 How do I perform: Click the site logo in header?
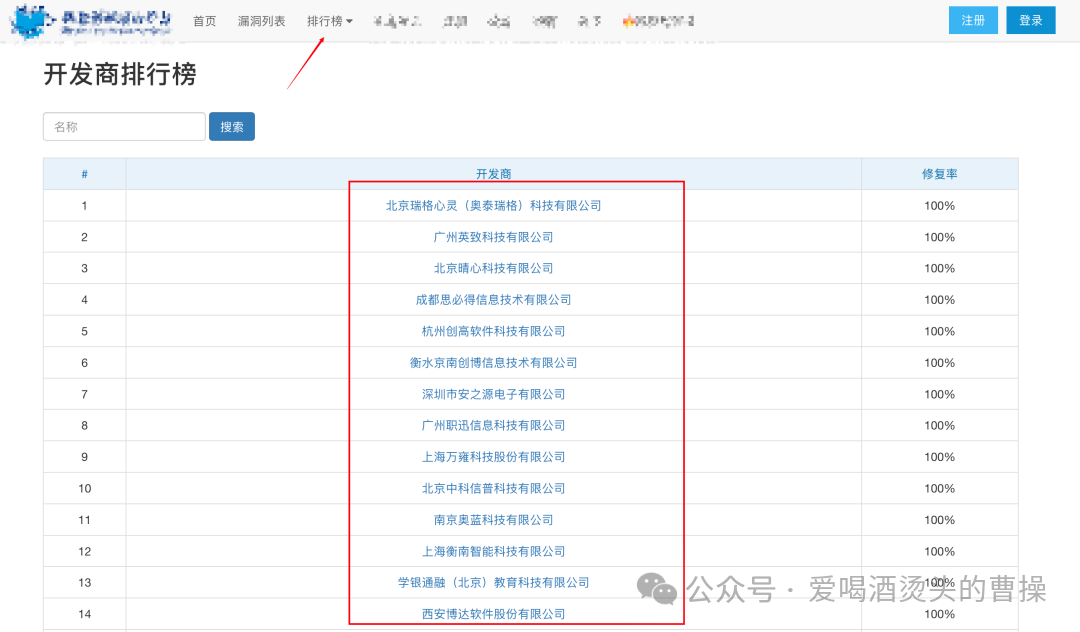click(x=91, y=21)
